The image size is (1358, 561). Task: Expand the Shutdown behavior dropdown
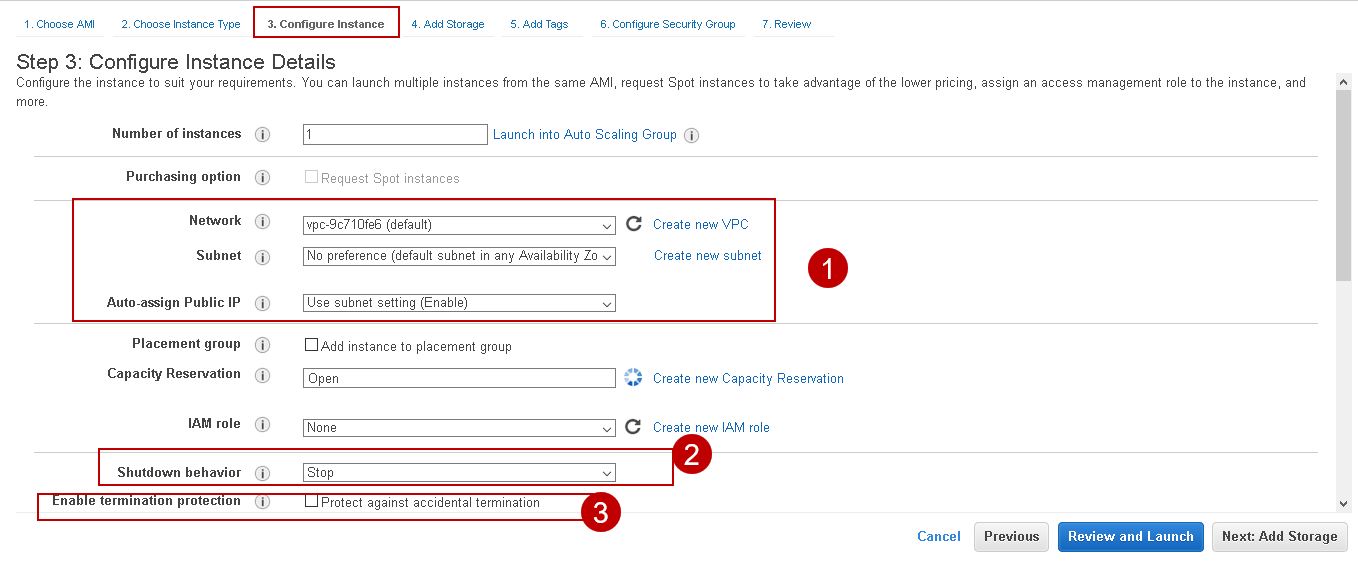[459, 473]
